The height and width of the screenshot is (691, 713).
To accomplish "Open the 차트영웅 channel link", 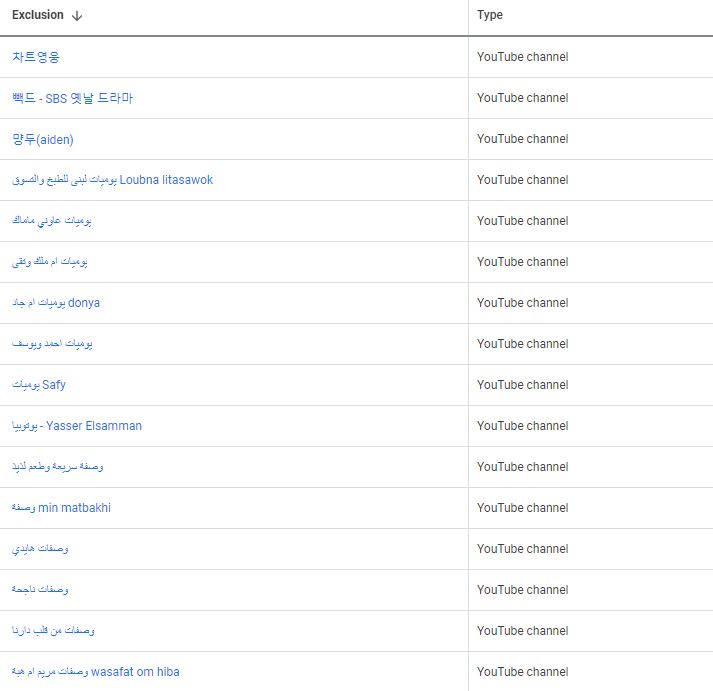I will 36,57.
